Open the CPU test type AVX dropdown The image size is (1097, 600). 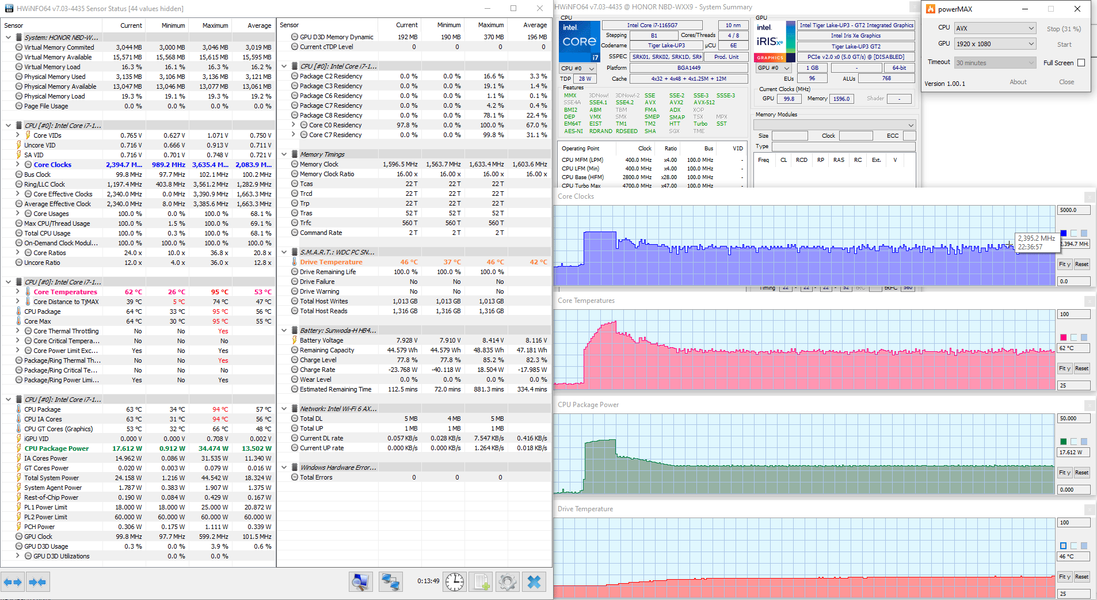tap(995, 28)
